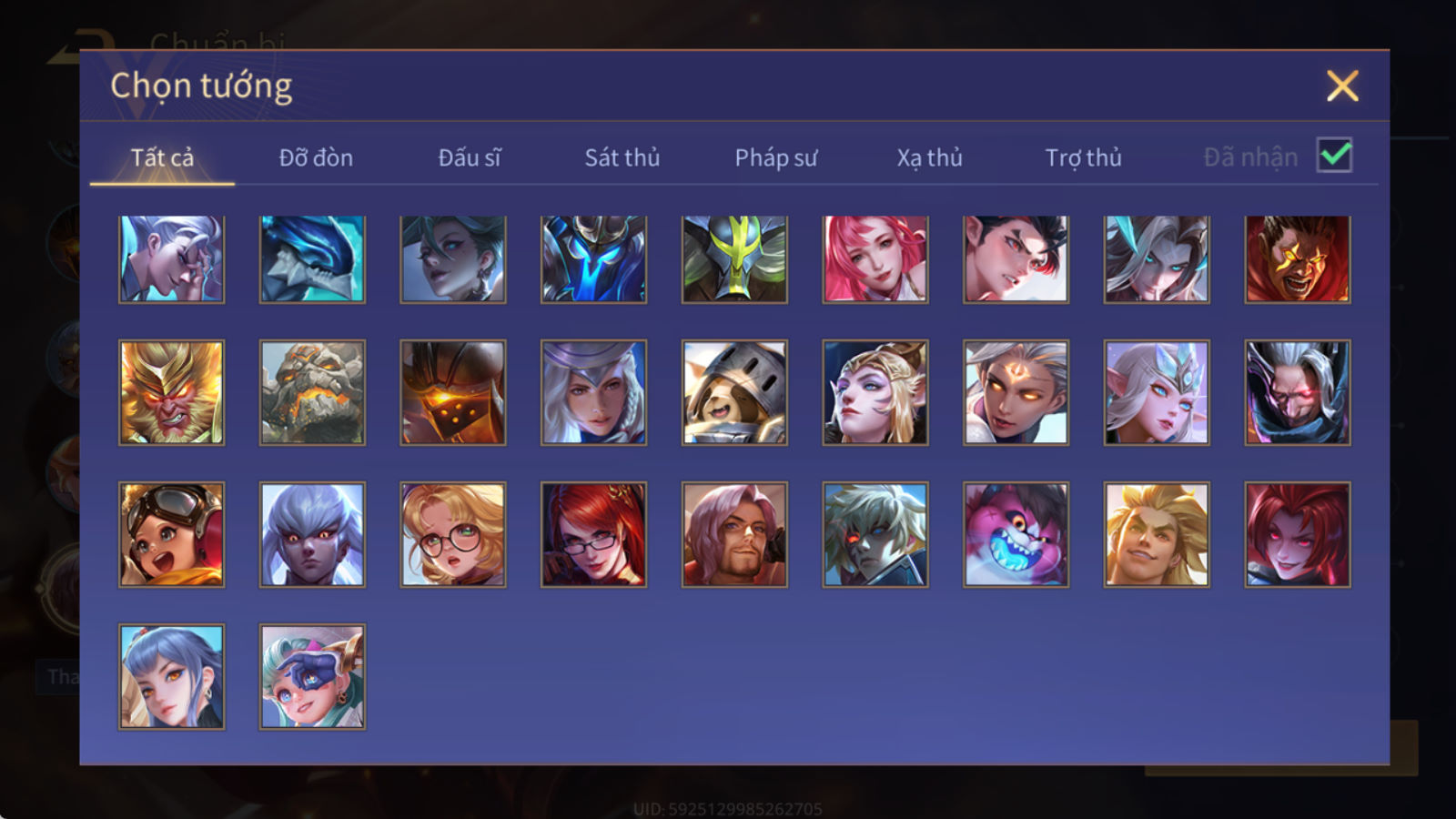Pick the pink-haired female hero portrait
The image size is (1456, 819).
(875, 259)
